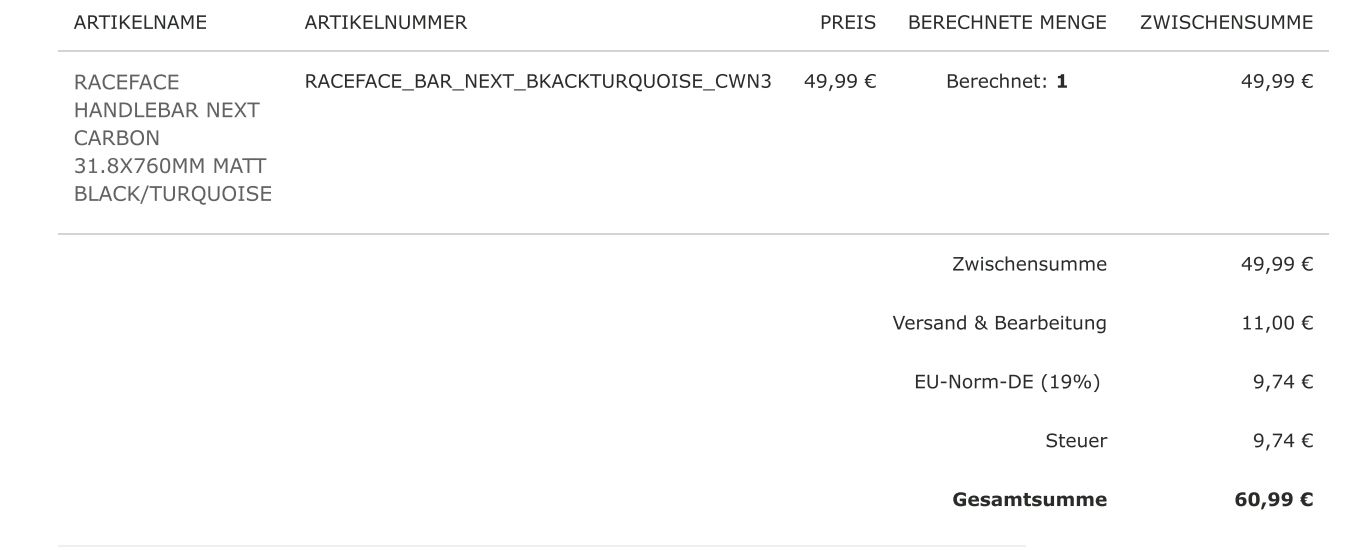Click the ARTIKELNAME column header

pyautogui.click(x=140, y=22)
